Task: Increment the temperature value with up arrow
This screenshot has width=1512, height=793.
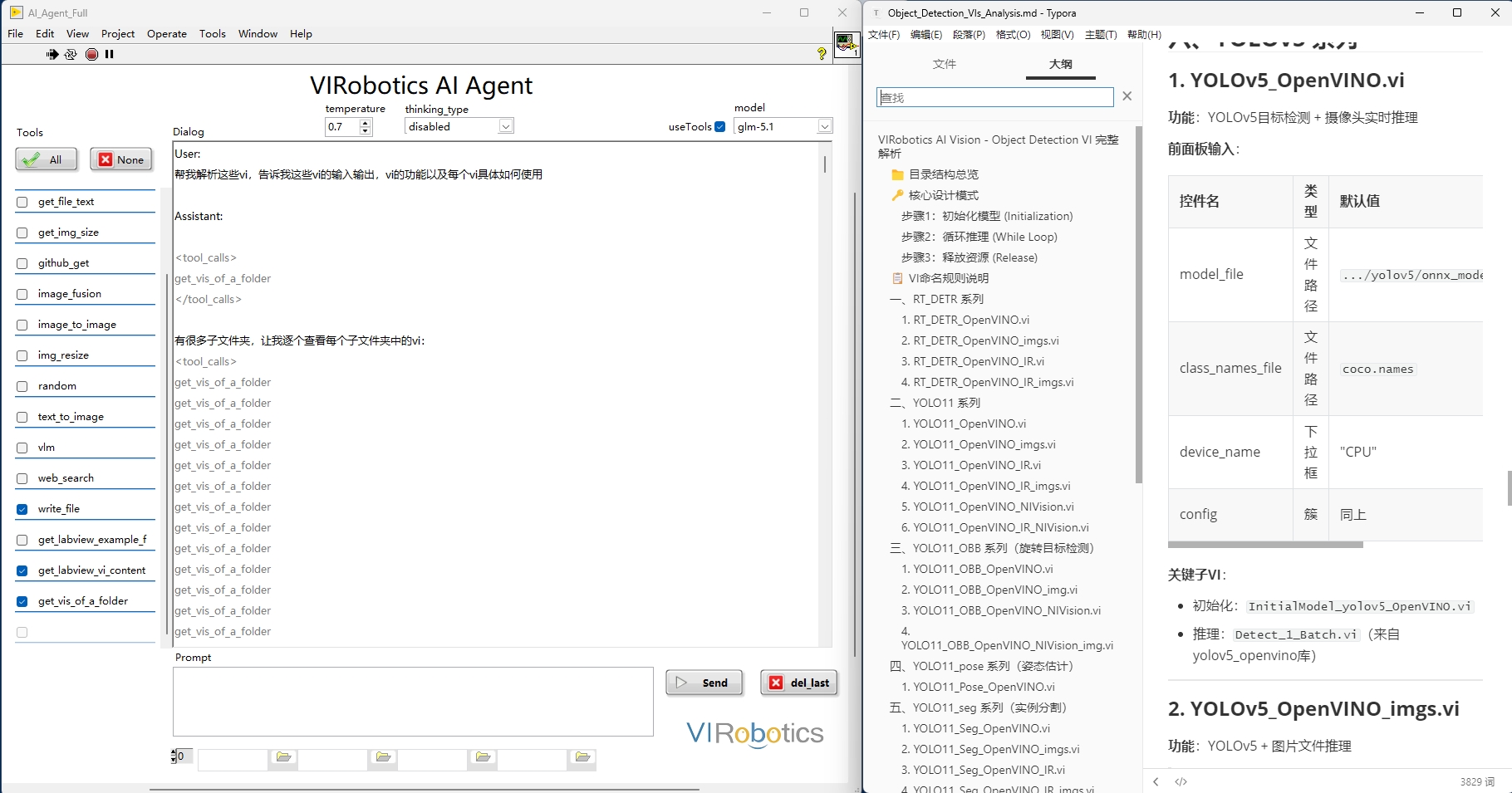Action: coord(366,123)
